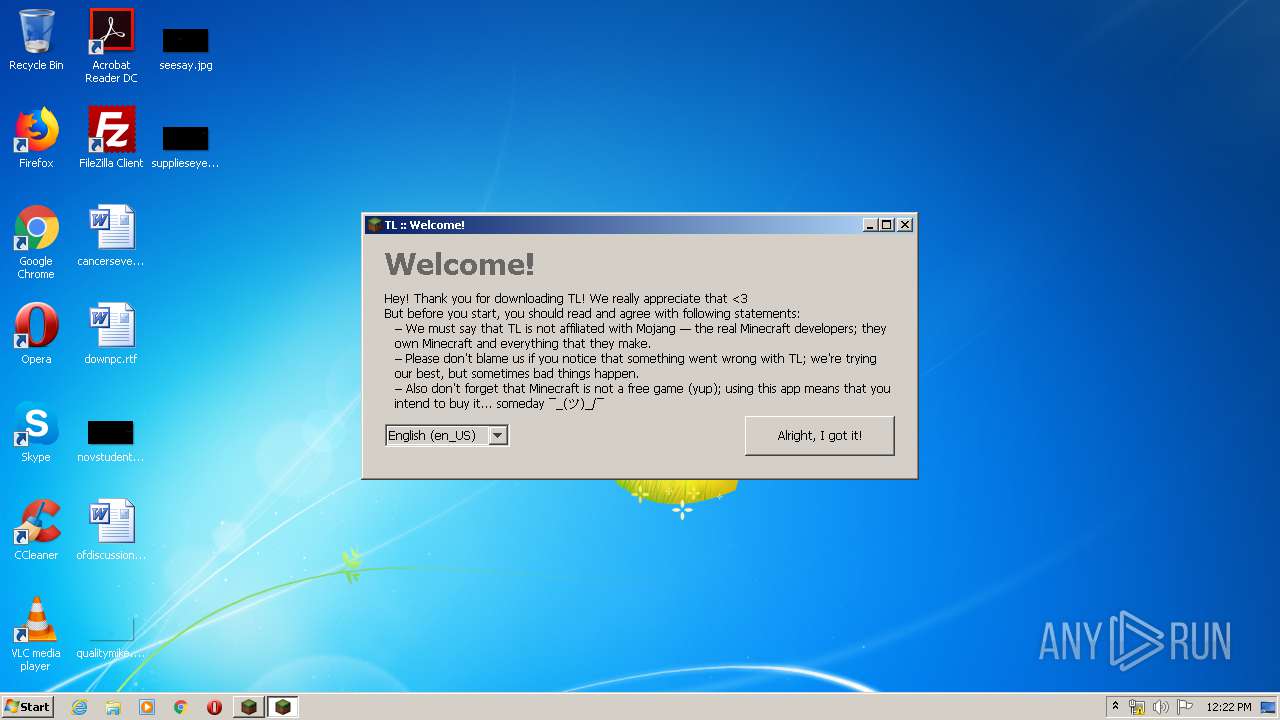Select downpc.rtf document icon
Screen dimensions: 1280x720
click(x=111, y=334)
